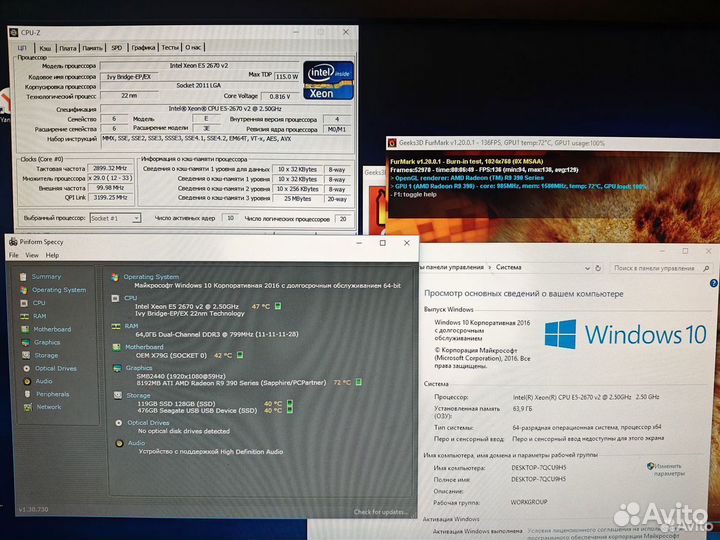Viewport: 720px width, 540px height.
Task: Open the Help menu in Speccy
Action: pyautogui.click(x=52, y=255)
